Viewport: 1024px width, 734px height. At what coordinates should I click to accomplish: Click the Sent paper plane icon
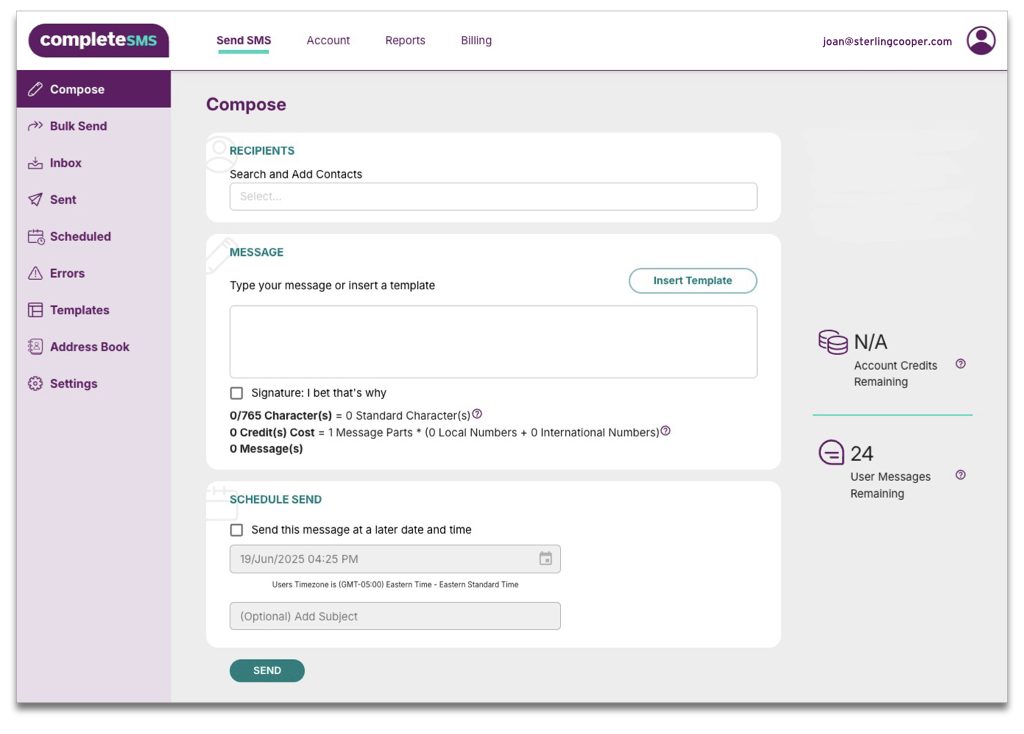tap(35, 200)
